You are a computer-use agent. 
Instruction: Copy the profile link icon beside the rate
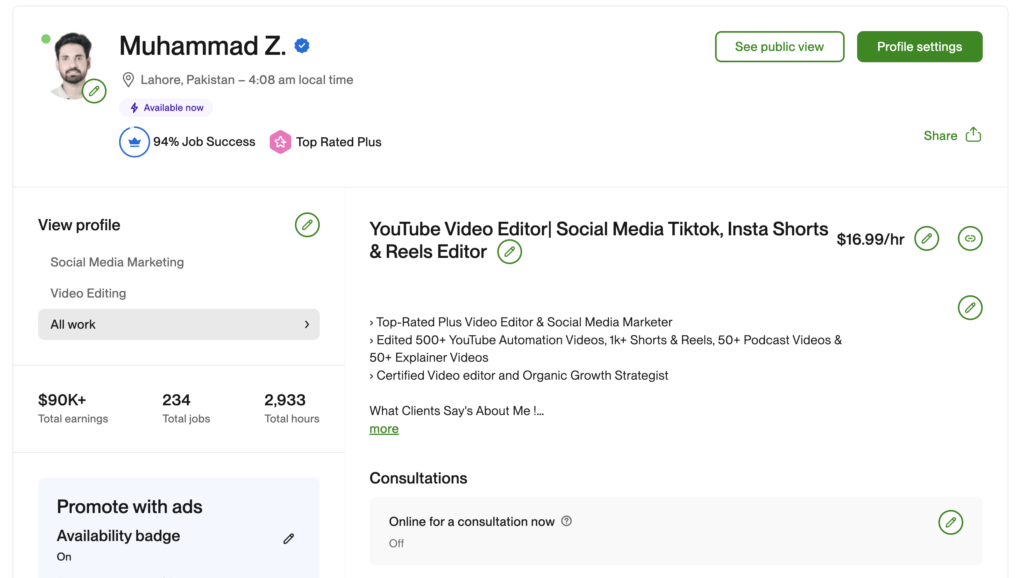[970, 238]
